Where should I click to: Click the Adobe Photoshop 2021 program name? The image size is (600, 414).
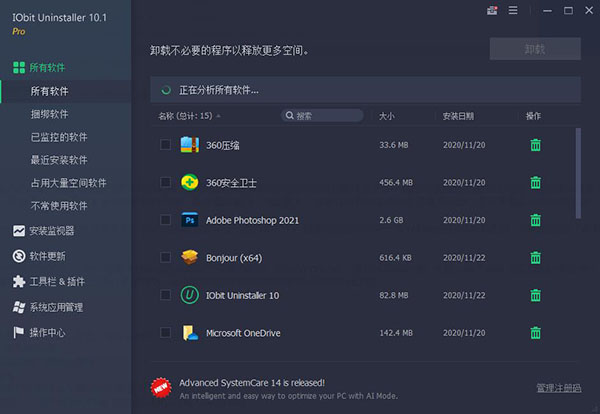(x=252, y=220)
